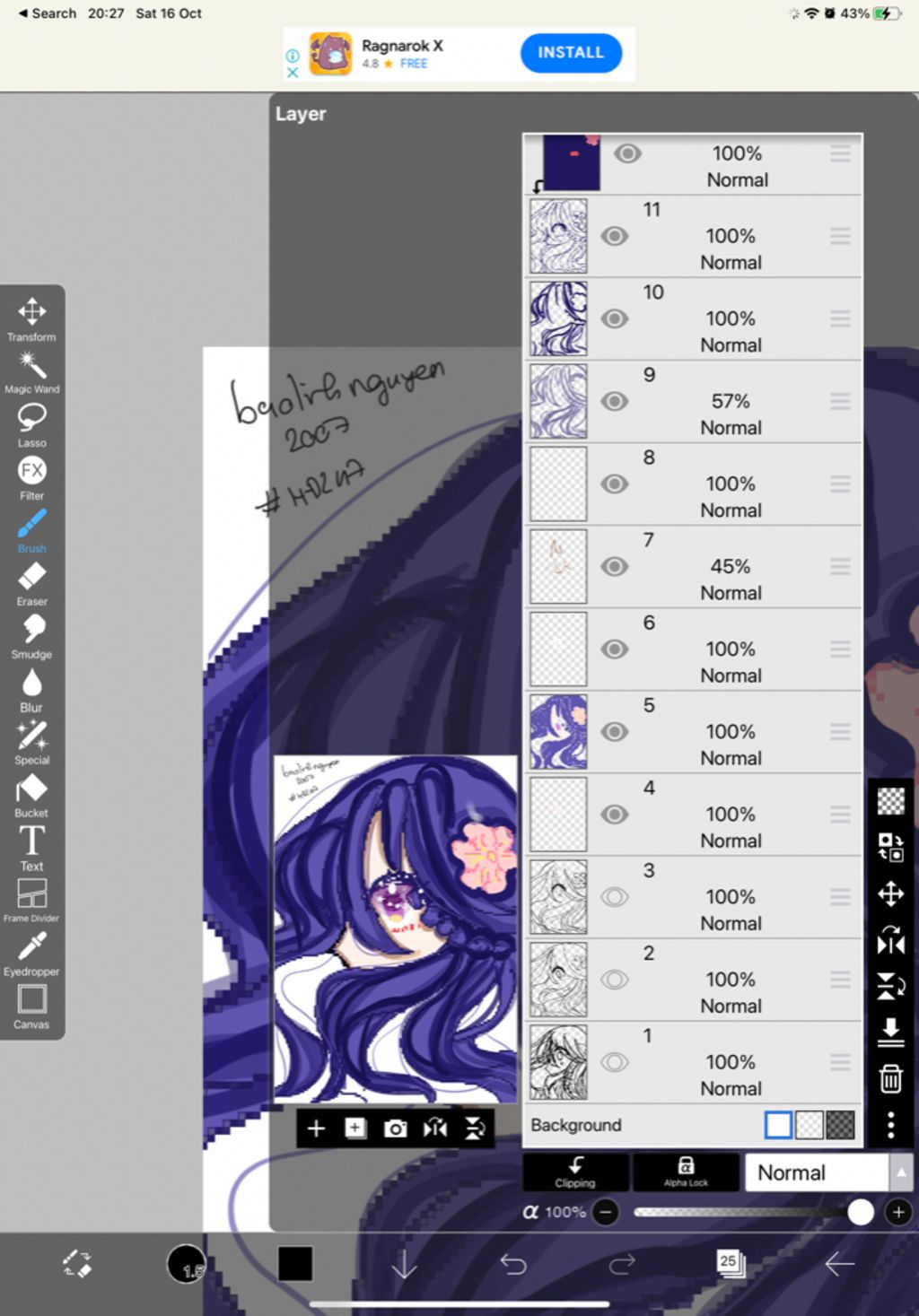The height and width of the screenshot is (1316, 919).
Task: Select the Eraser tool
Action: (31, 584)
